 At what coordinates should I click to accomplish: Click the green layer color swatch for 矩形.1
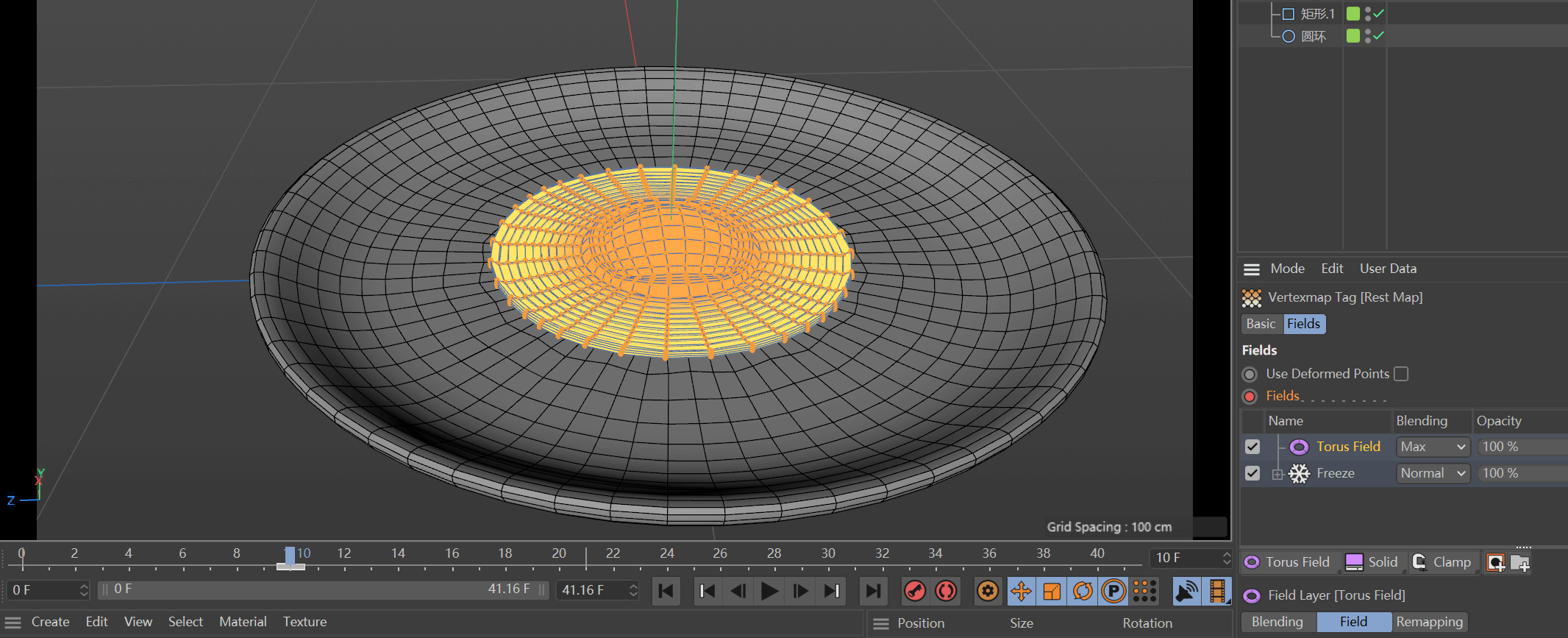coord(1353,14)
